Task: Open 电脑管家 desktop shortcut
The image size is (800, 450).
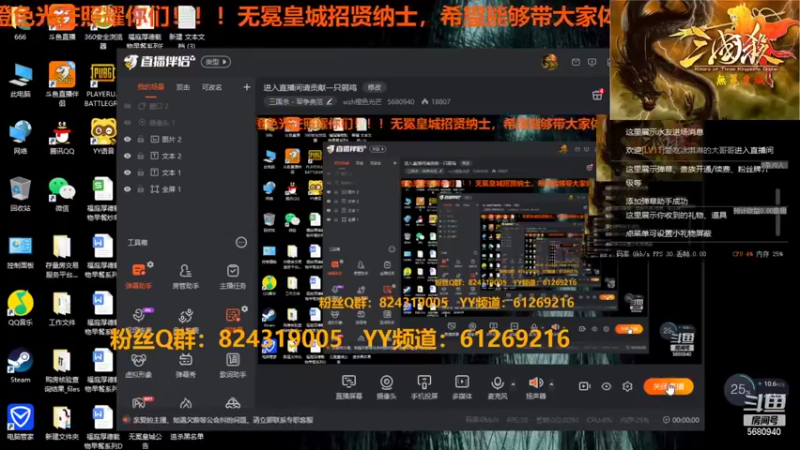Action: (x=20, y=422)
